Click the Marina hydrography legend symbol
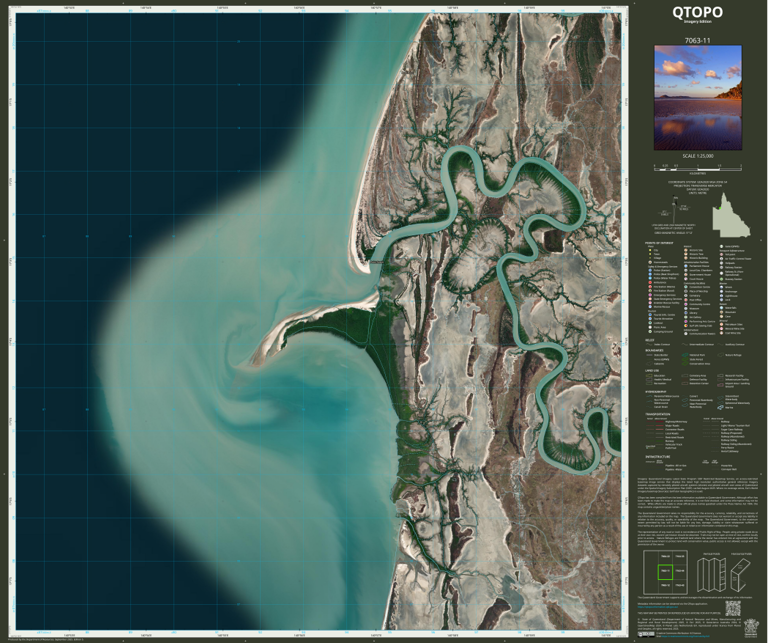 click(x=720, y=407)
